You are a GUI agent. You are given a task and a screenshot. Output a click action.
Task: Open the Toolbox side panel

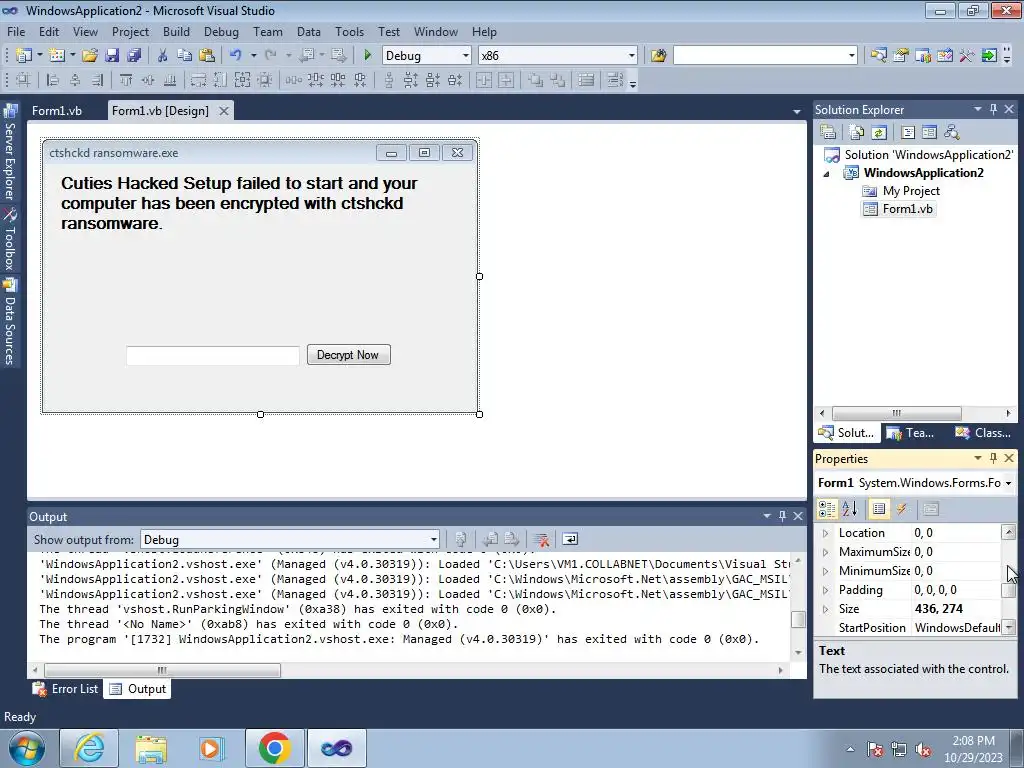pyautogui.click(x=9, y=238)
